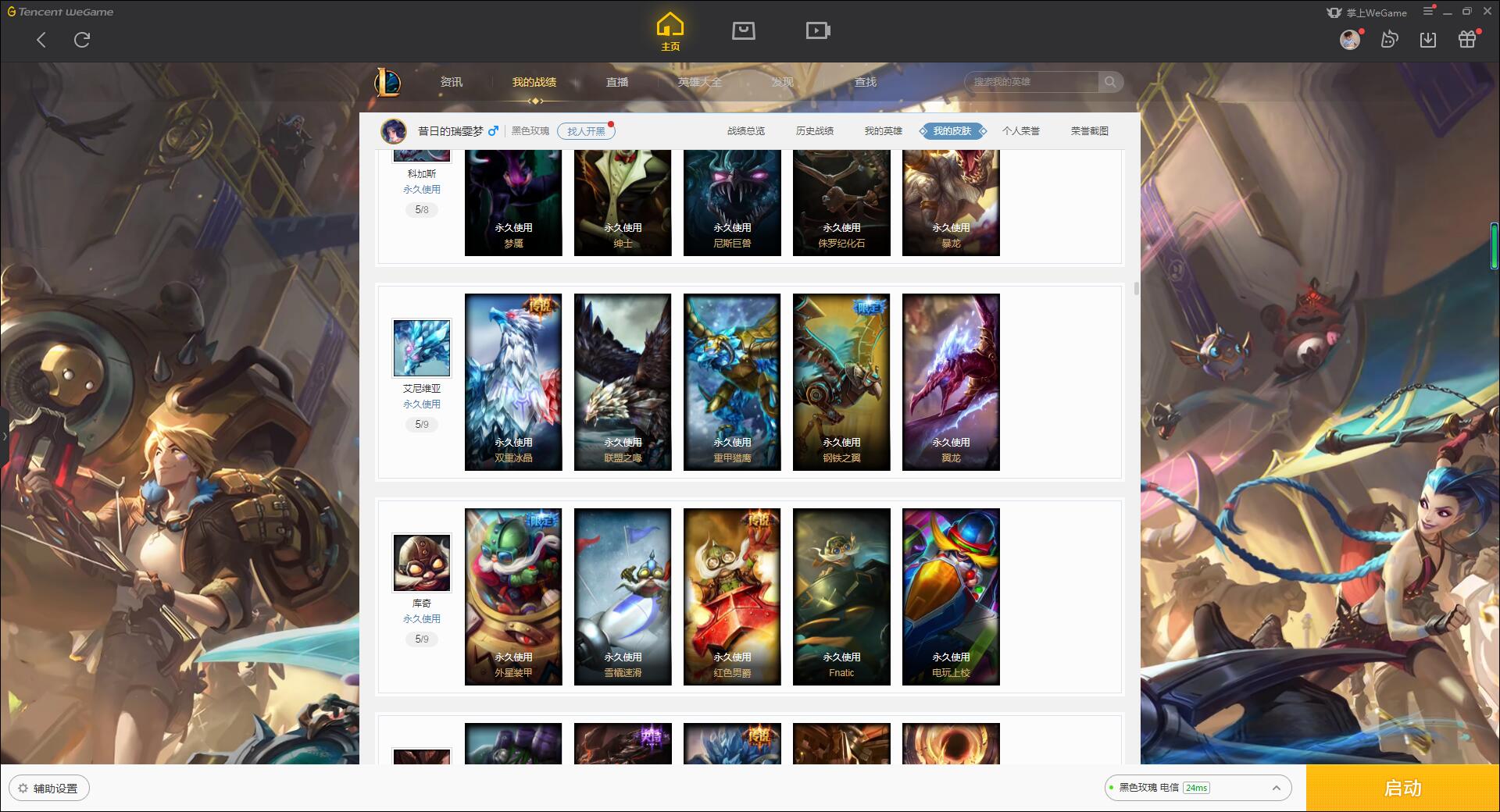This screenshot has height=812, width=1500.
Task: Open the gift box icon
Action: tap(1467, 39)
